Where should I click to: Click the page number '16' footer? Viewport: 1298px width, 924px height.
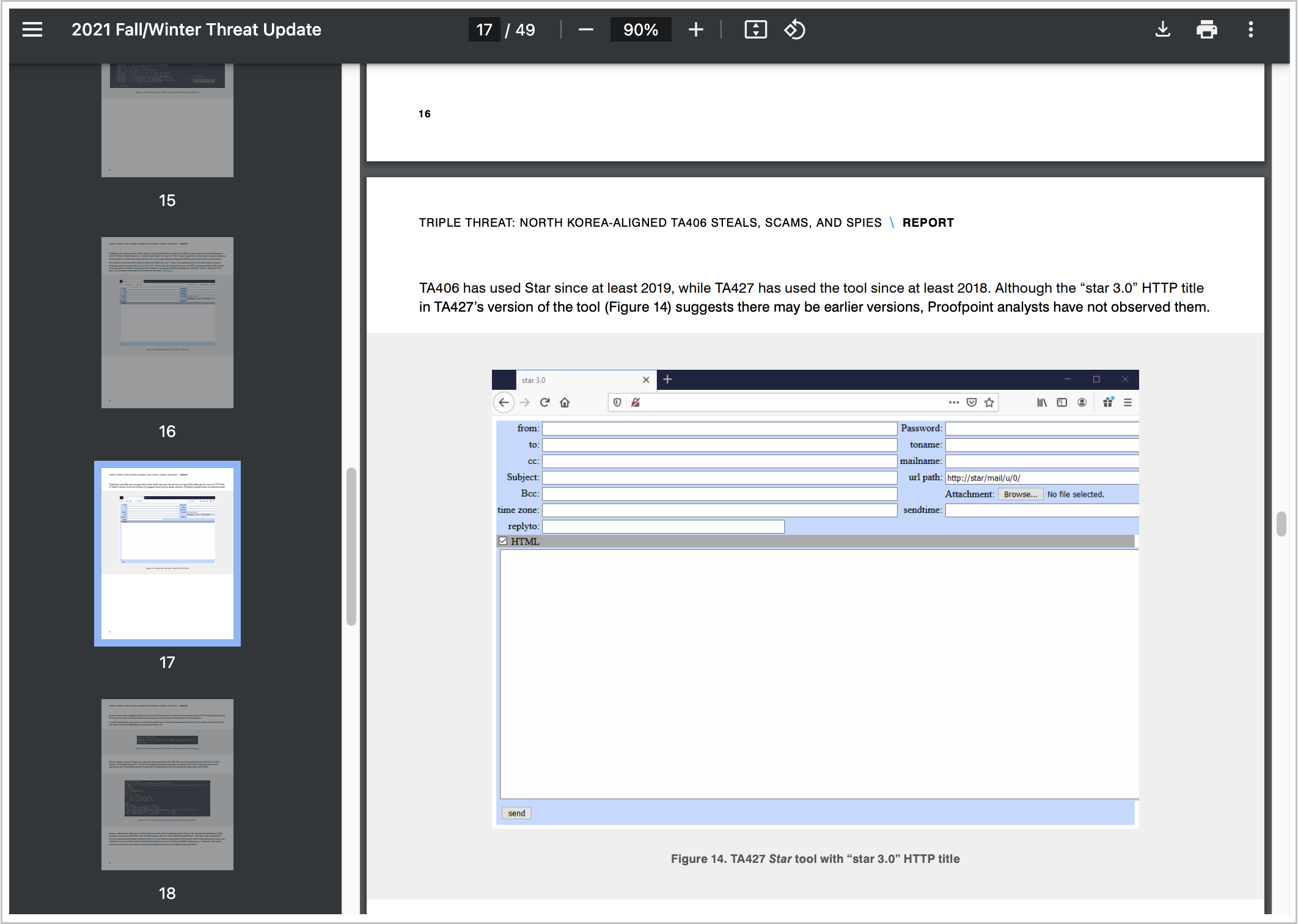pyautogui.click(x=424, y=114)
